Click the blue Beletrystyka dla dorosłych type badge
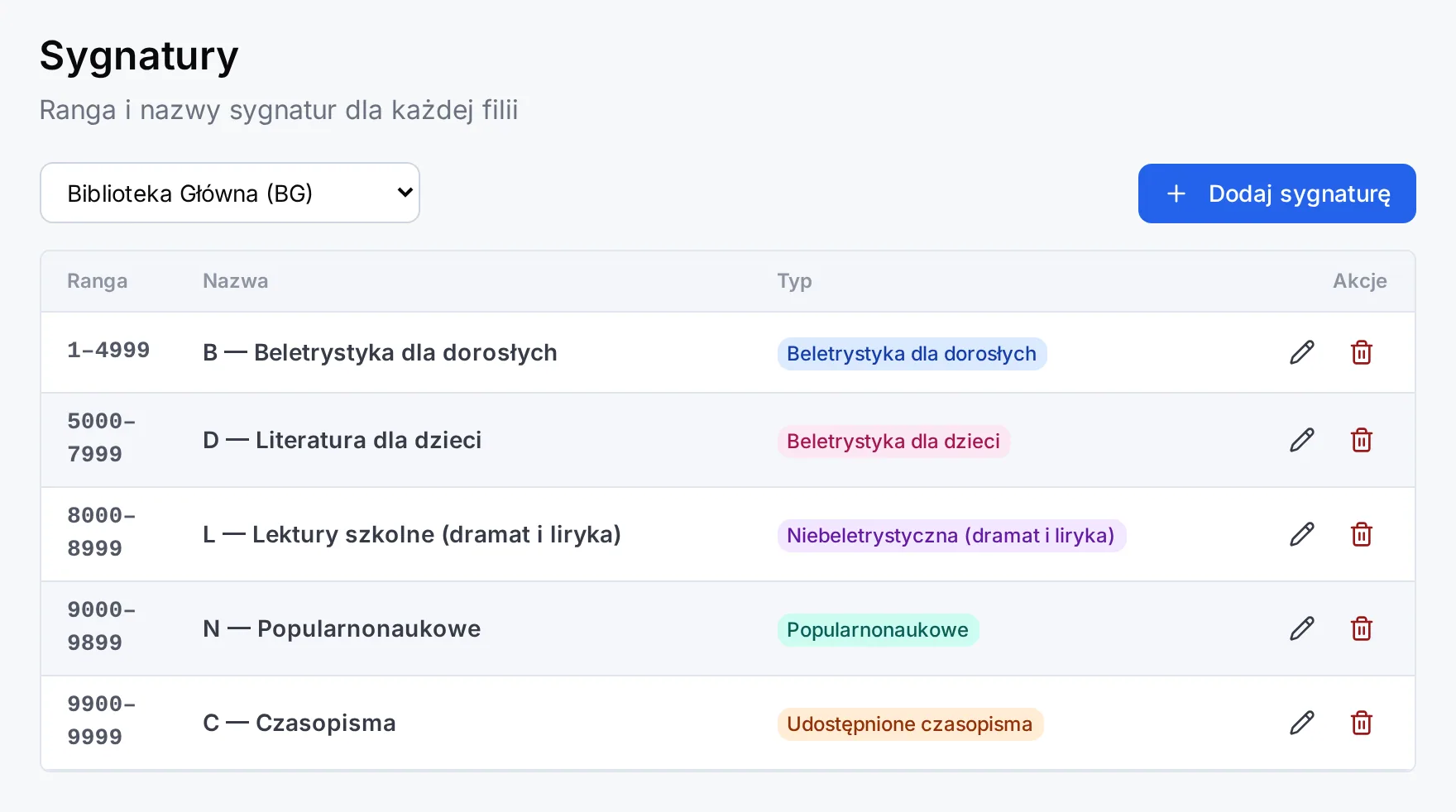 point(912,353)
